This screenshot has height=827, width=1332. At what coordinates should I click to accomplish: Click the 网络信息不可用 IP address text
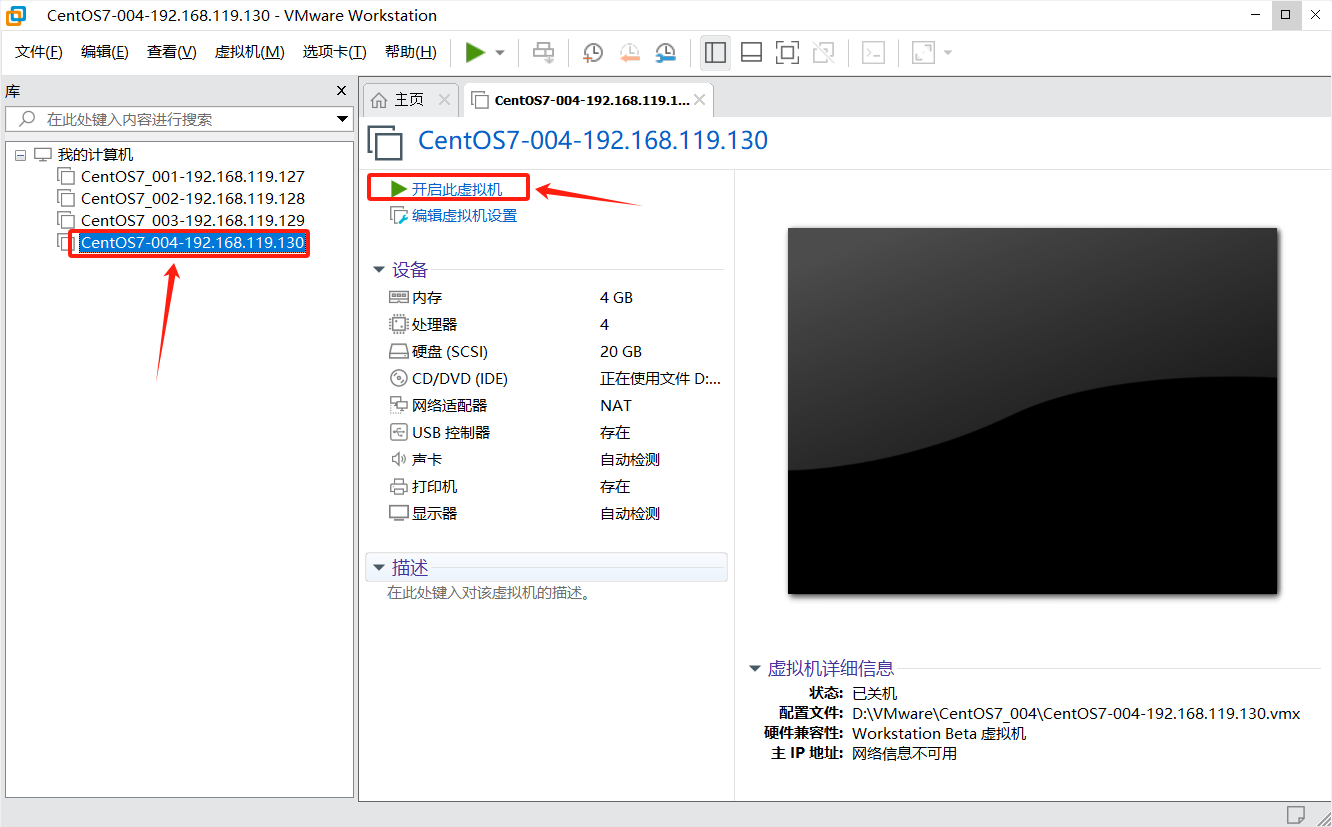tap(905, 754)
